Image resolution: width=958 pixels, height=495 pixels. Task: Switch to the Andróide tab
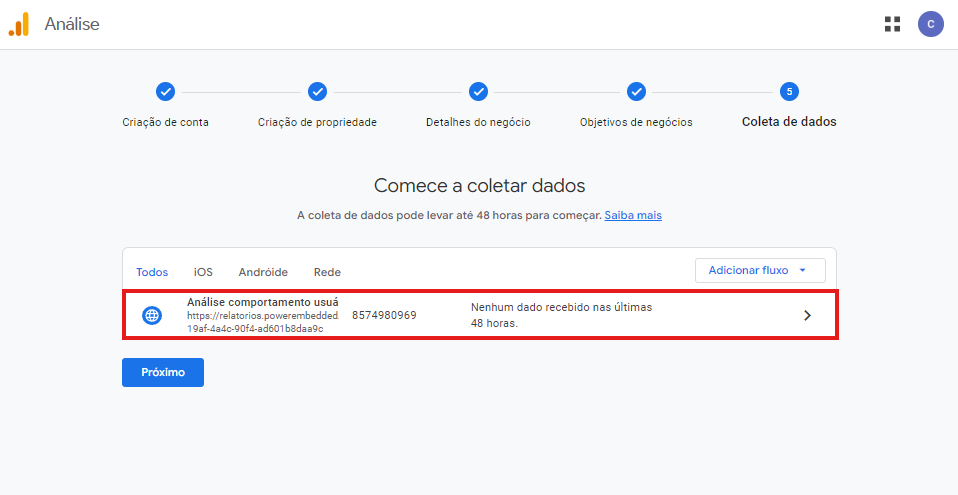[263, 272]
